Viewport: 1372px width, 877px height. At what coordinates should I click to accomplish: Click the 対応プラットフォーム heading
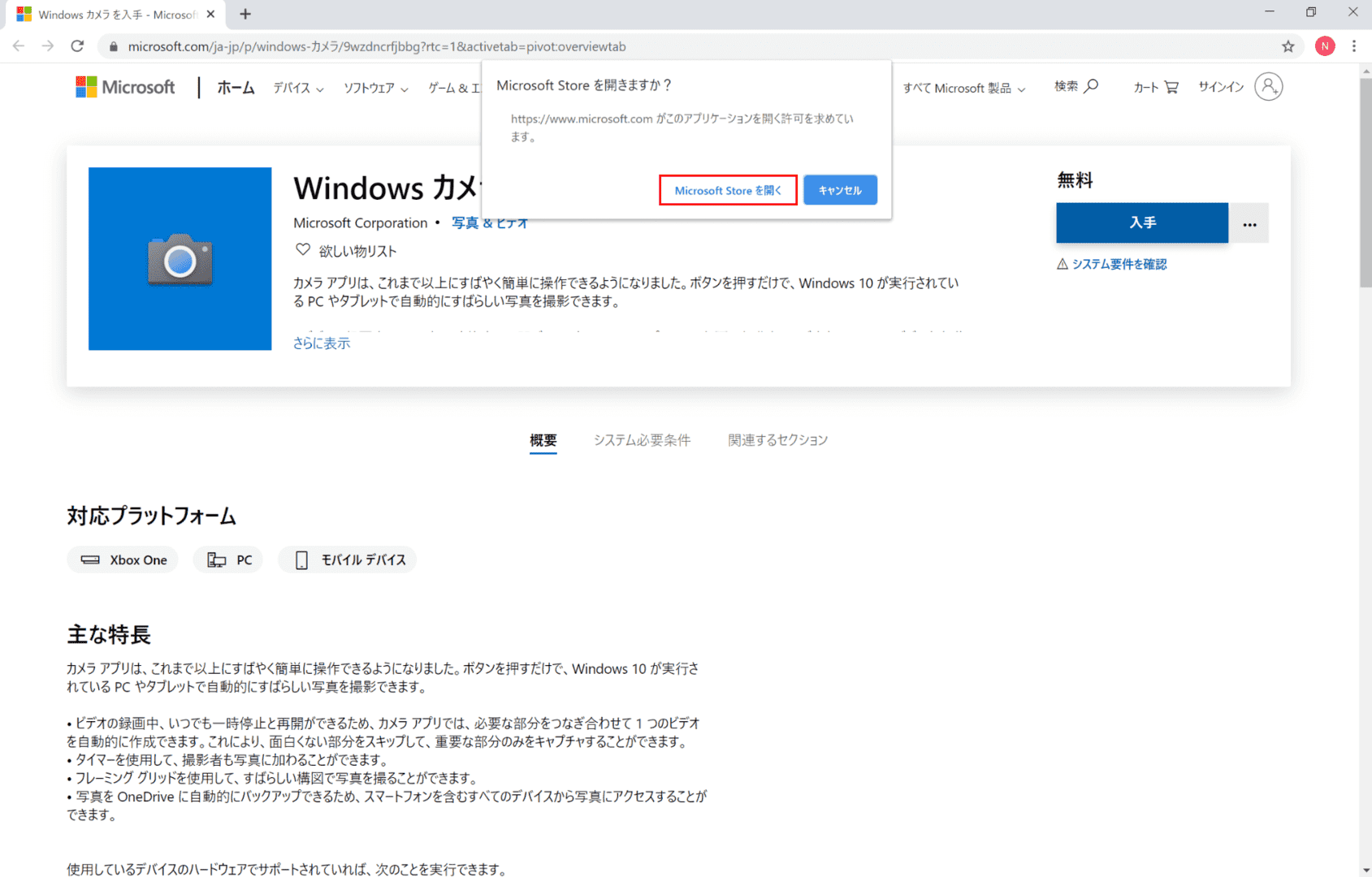[x=151, y=516]
